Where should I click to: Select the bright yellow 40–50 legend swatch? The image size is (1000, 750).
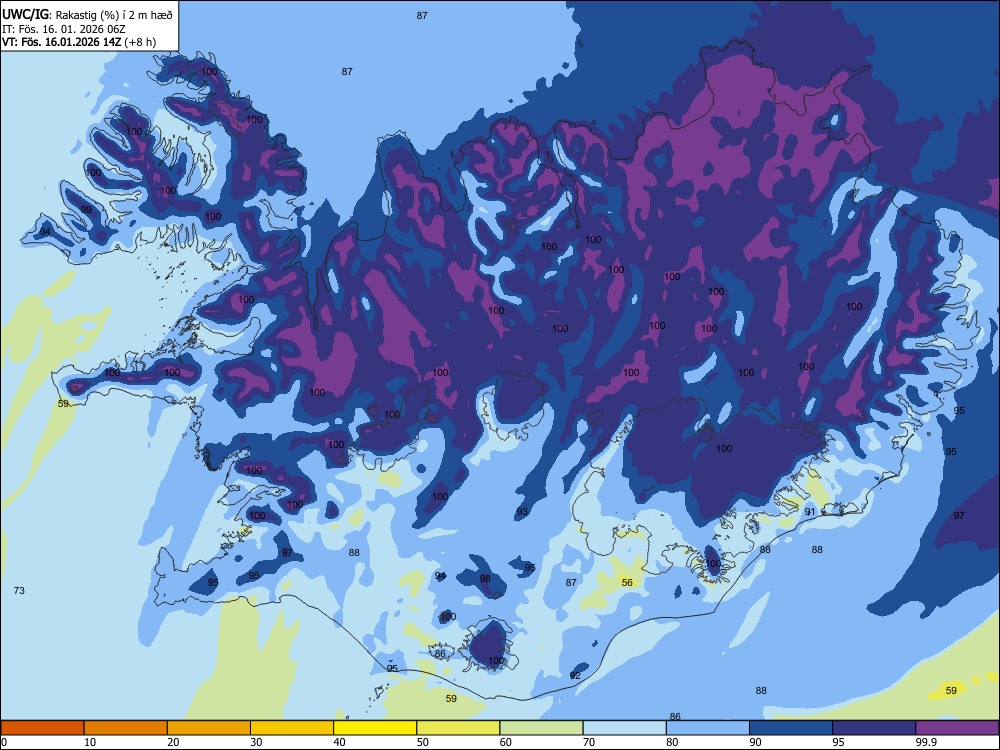coord(375,728)
